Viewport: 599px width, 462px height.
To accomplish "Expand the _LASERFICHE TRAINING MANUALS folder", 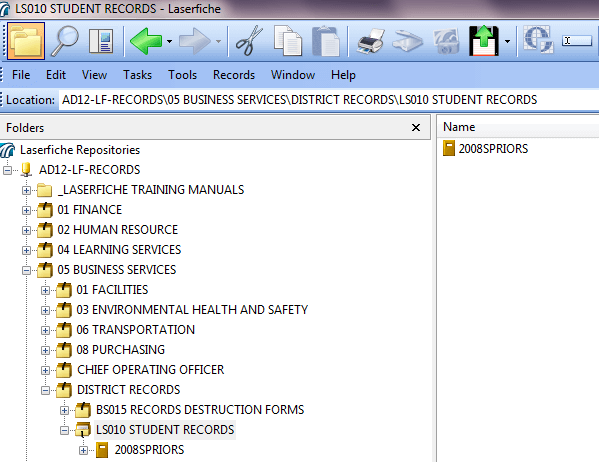I will [x=26, y=190].
